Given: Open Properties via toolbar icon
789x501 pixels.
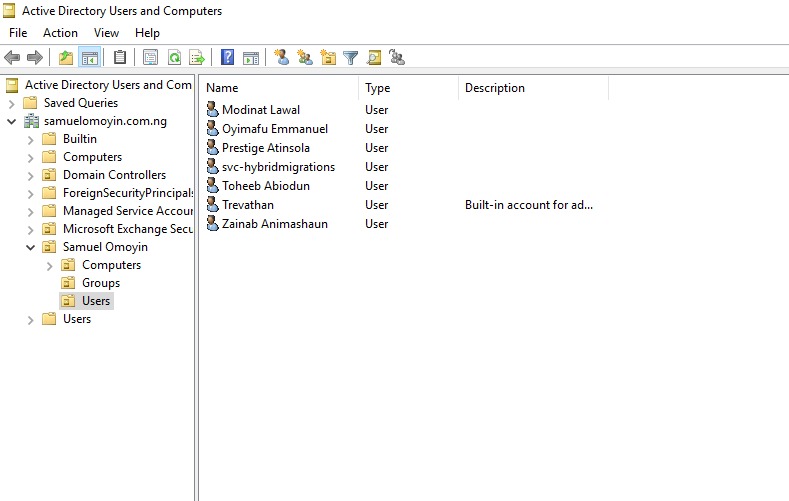Looking at the screenshot, I should pos(150,57).
